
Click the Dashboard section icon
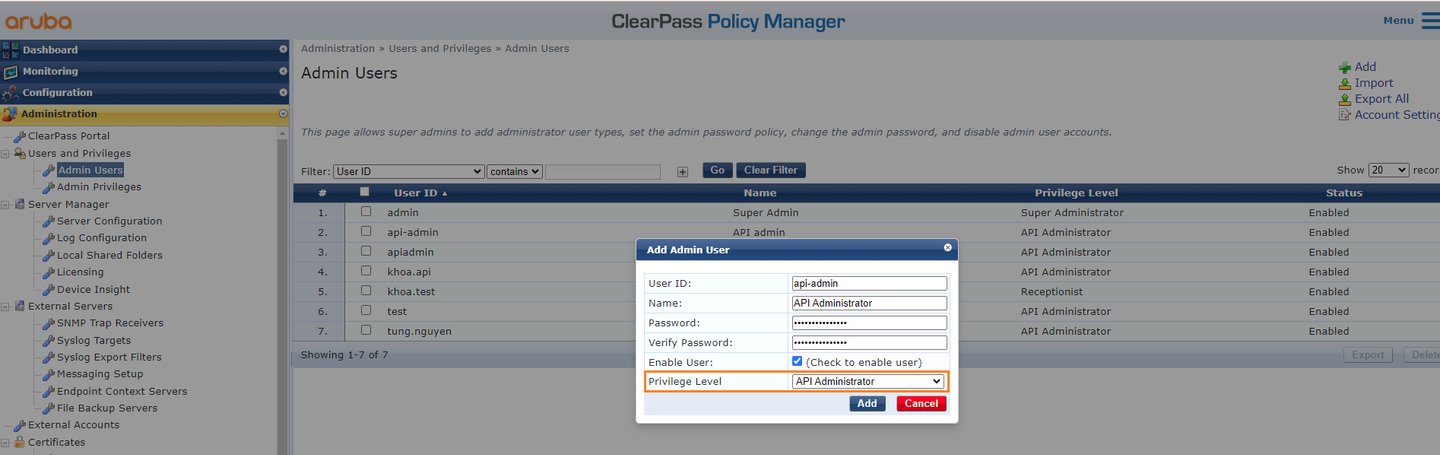point(10,50)
